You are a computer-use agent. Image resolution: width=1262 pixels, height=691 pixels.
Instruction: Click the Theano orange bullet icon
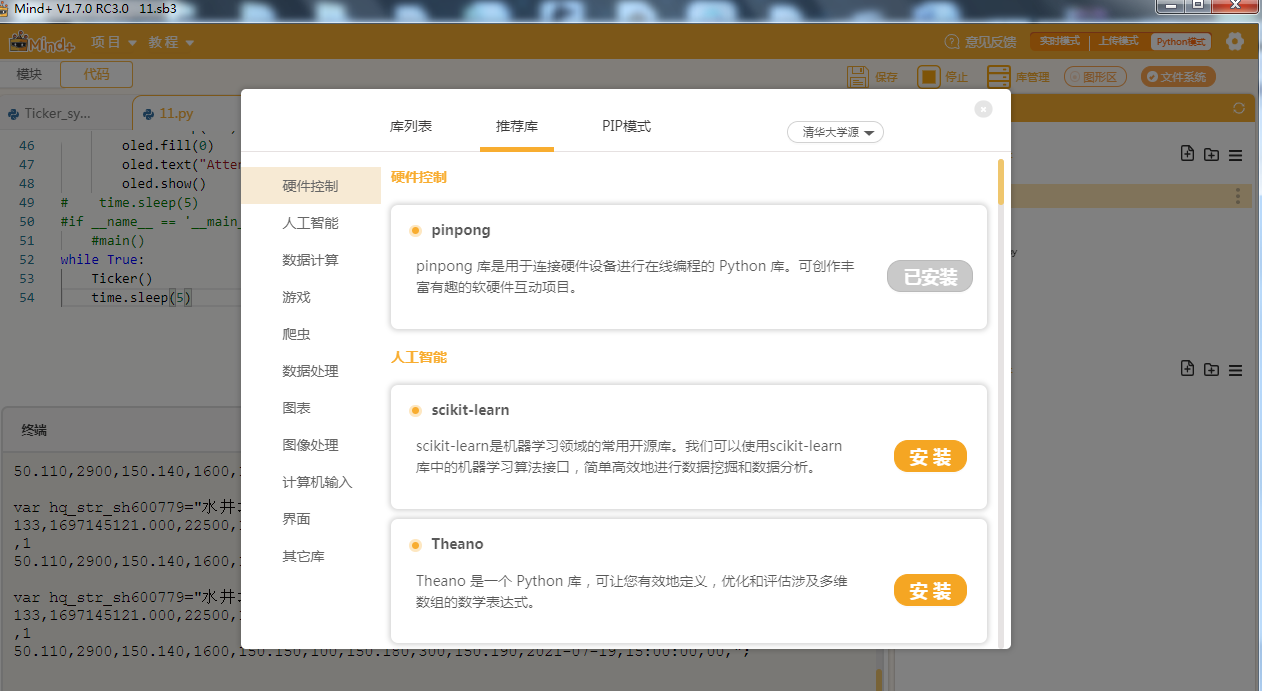[415, 545]
